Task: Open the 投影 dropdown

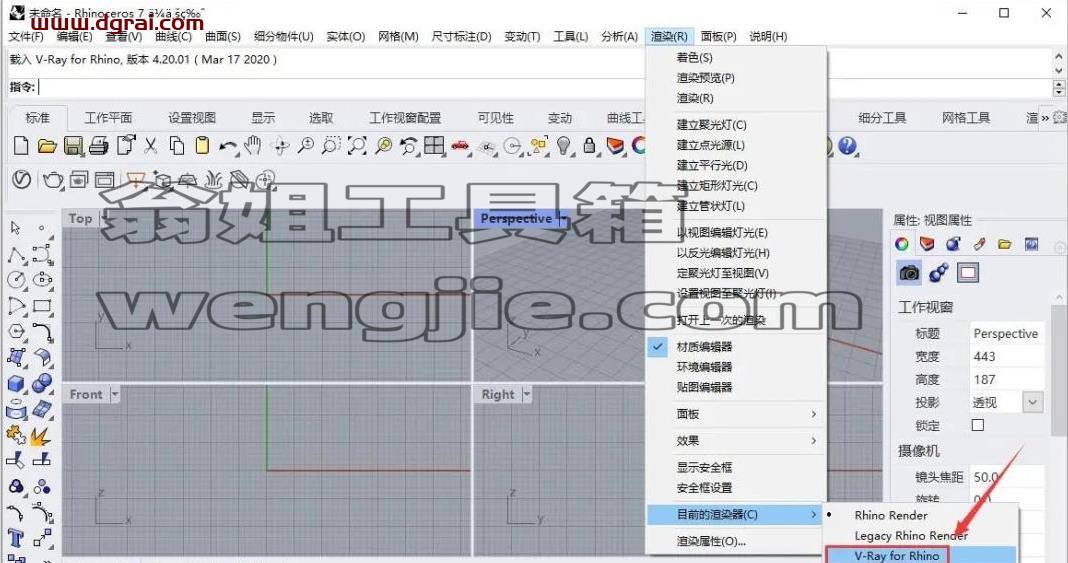Action: coord(1033,402)
